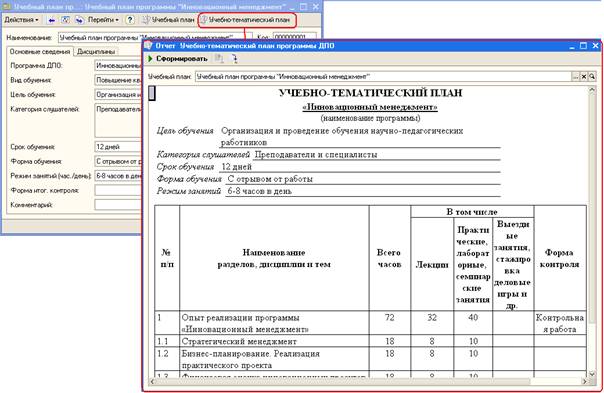
Task: Click the help question mark icon
Action: coord(130,20)
